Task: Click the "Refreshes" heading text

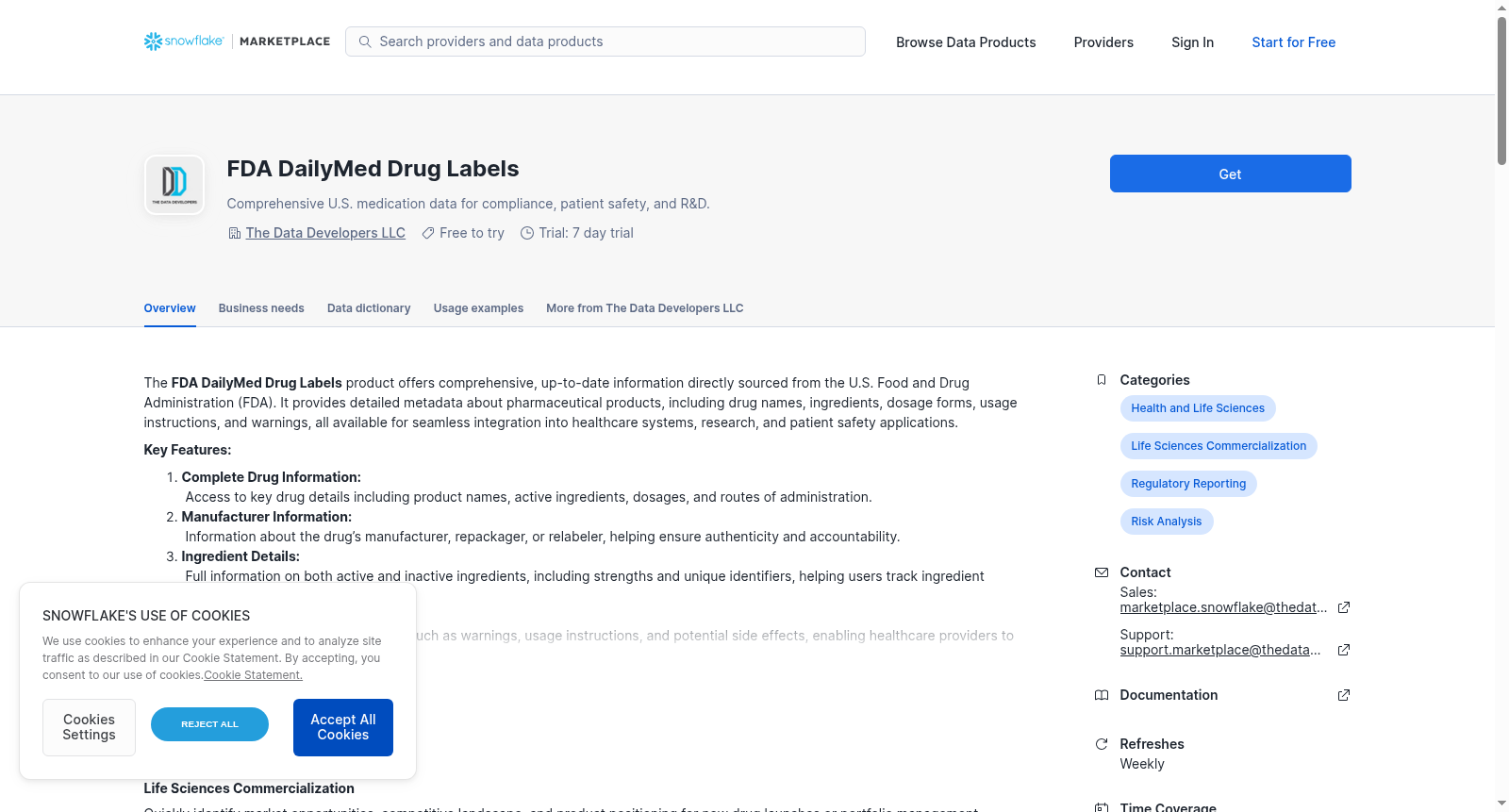Action: [x=1152, y=744]
